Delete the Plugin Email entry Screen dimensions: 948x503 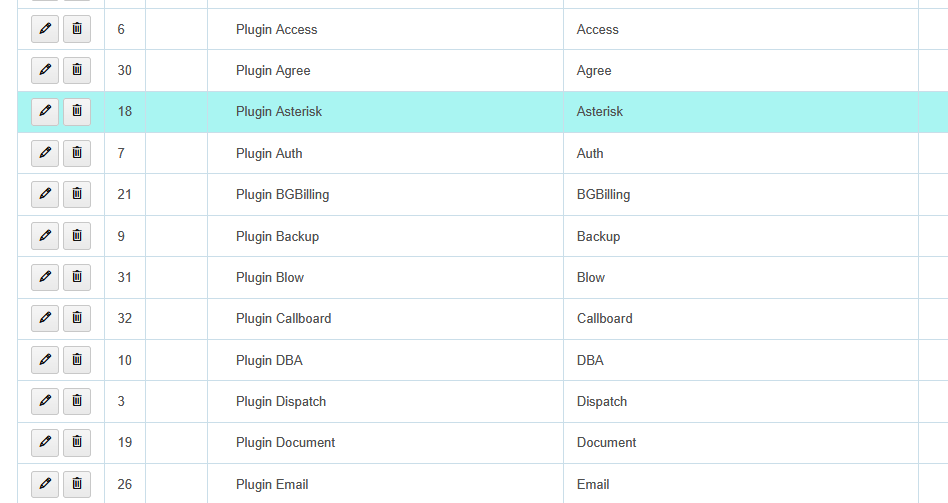pyautogui.click(x=77, y=484)
